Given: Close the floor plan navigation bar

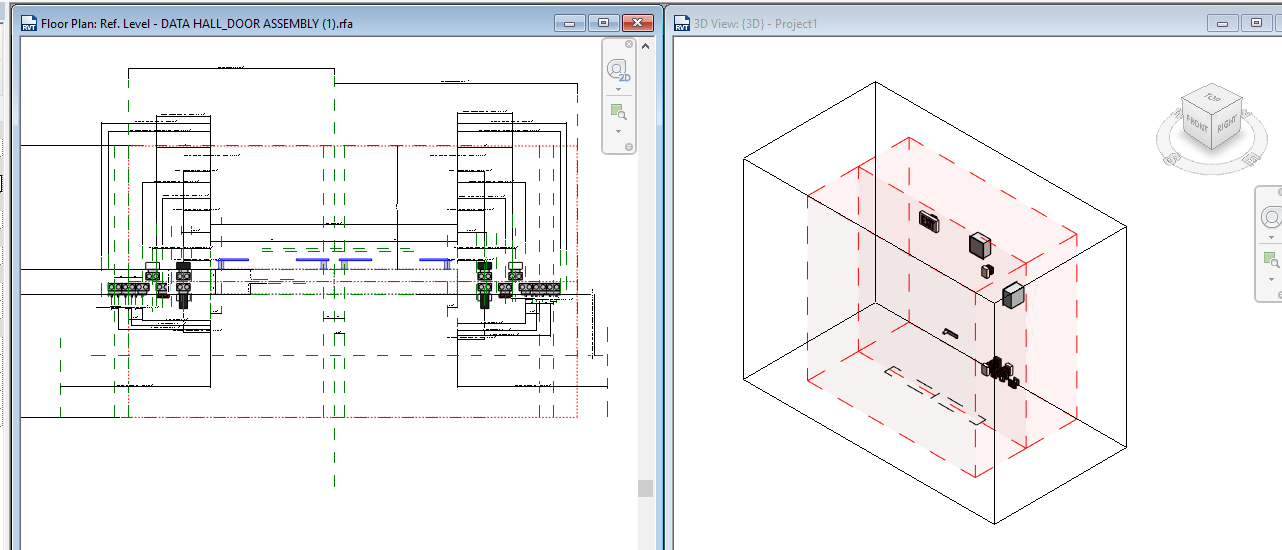Looking at the screenshot, I should [629, 44].
